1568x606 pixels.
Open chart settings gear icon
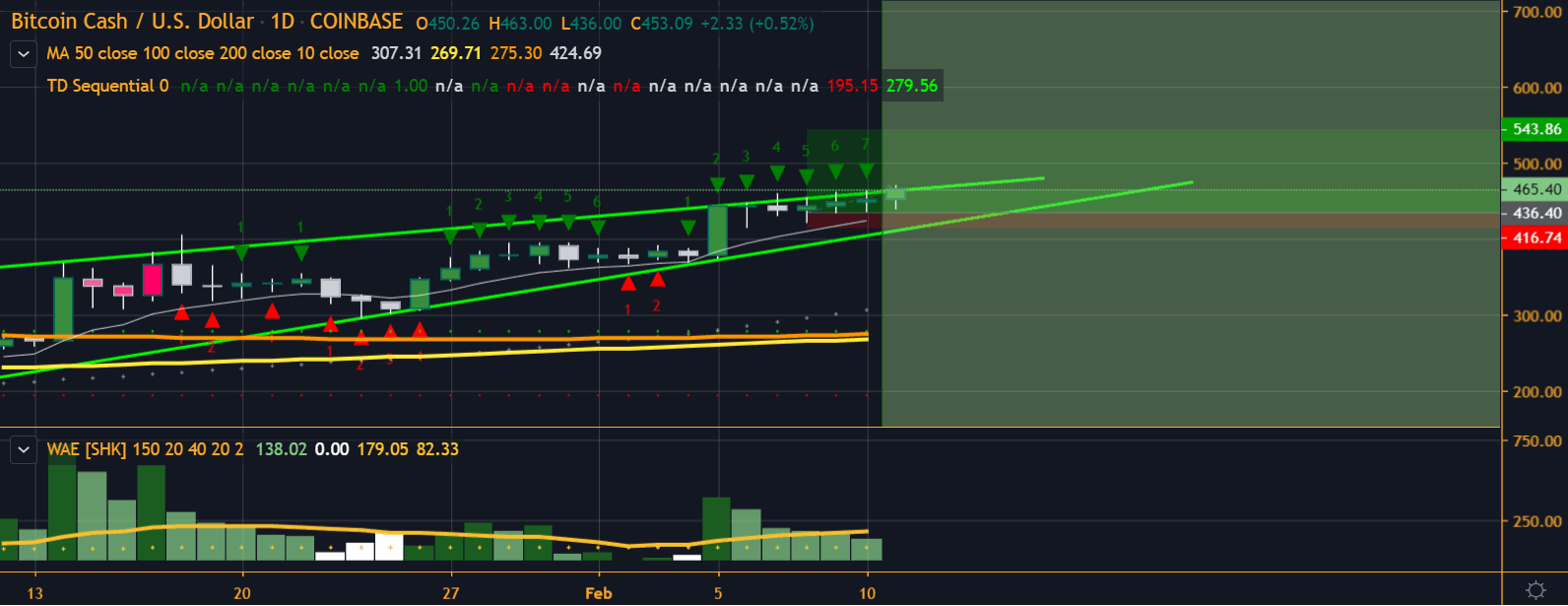coord(1535,590)
